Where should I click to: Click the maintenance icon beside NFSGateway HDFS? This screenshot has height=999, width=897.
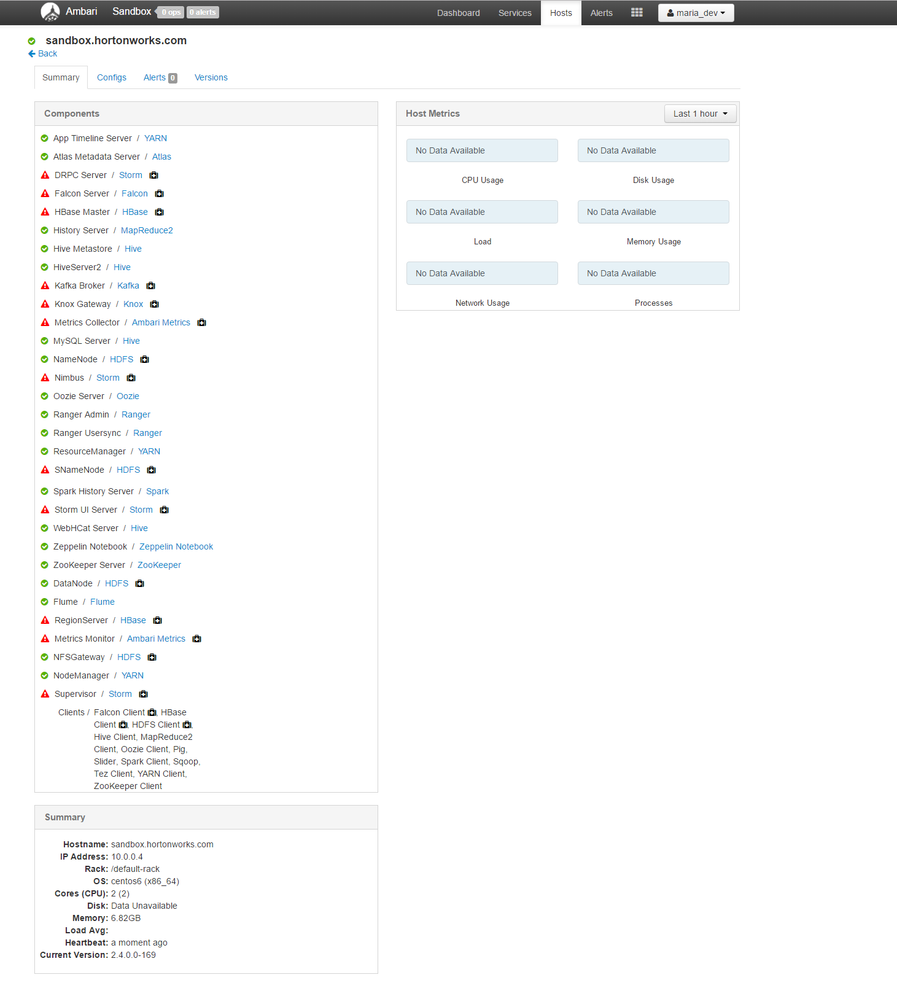click(x=152, y=658)
